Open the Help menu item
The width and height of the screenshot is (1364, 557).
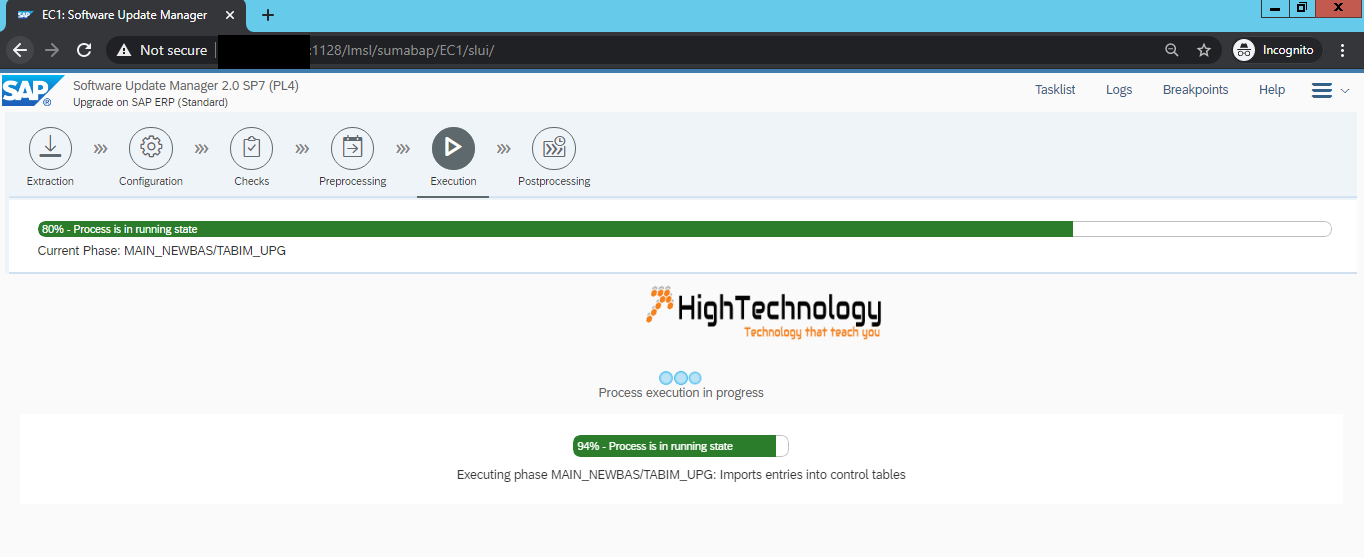point(1272,90)
